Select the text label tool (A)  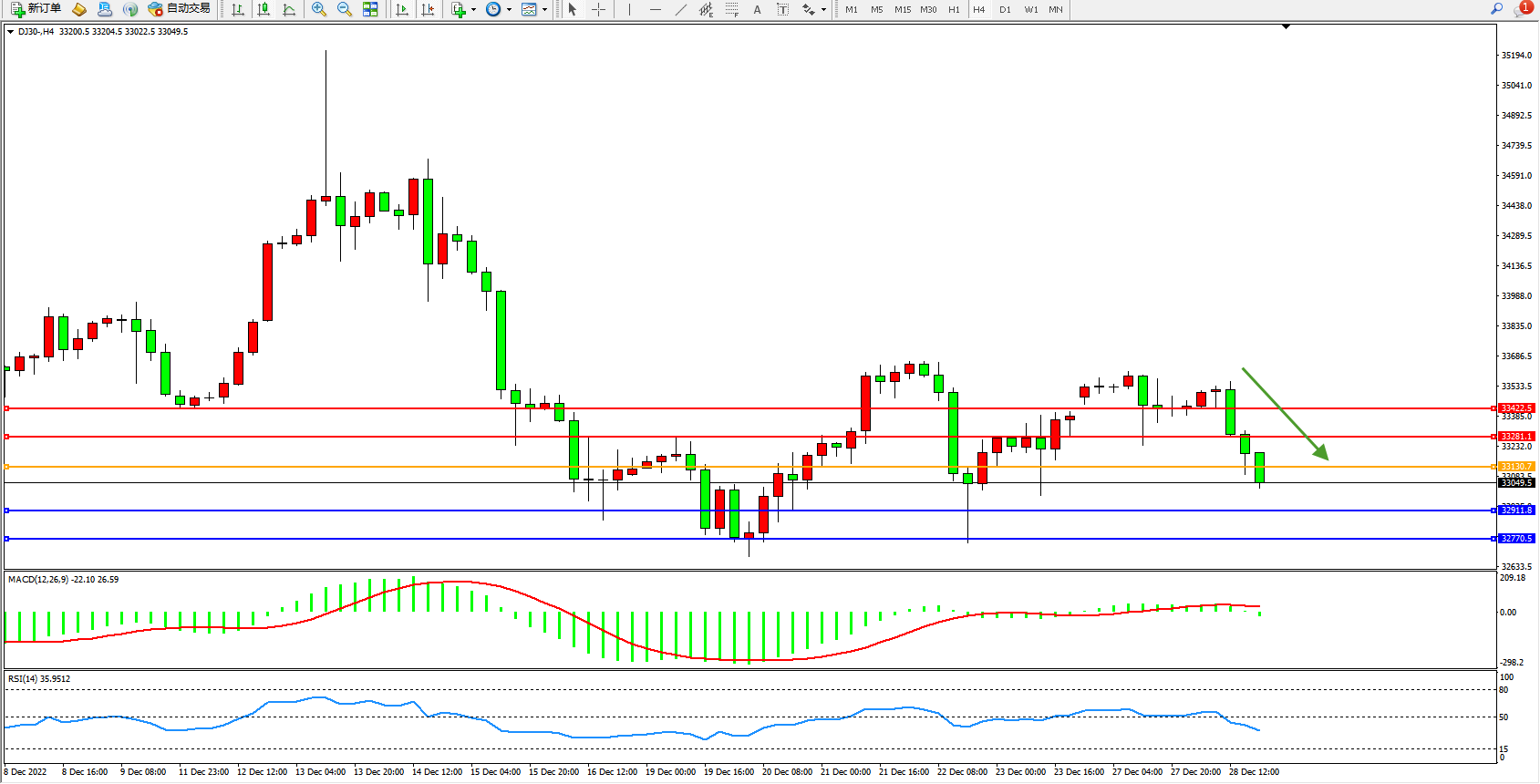(757, 9)
